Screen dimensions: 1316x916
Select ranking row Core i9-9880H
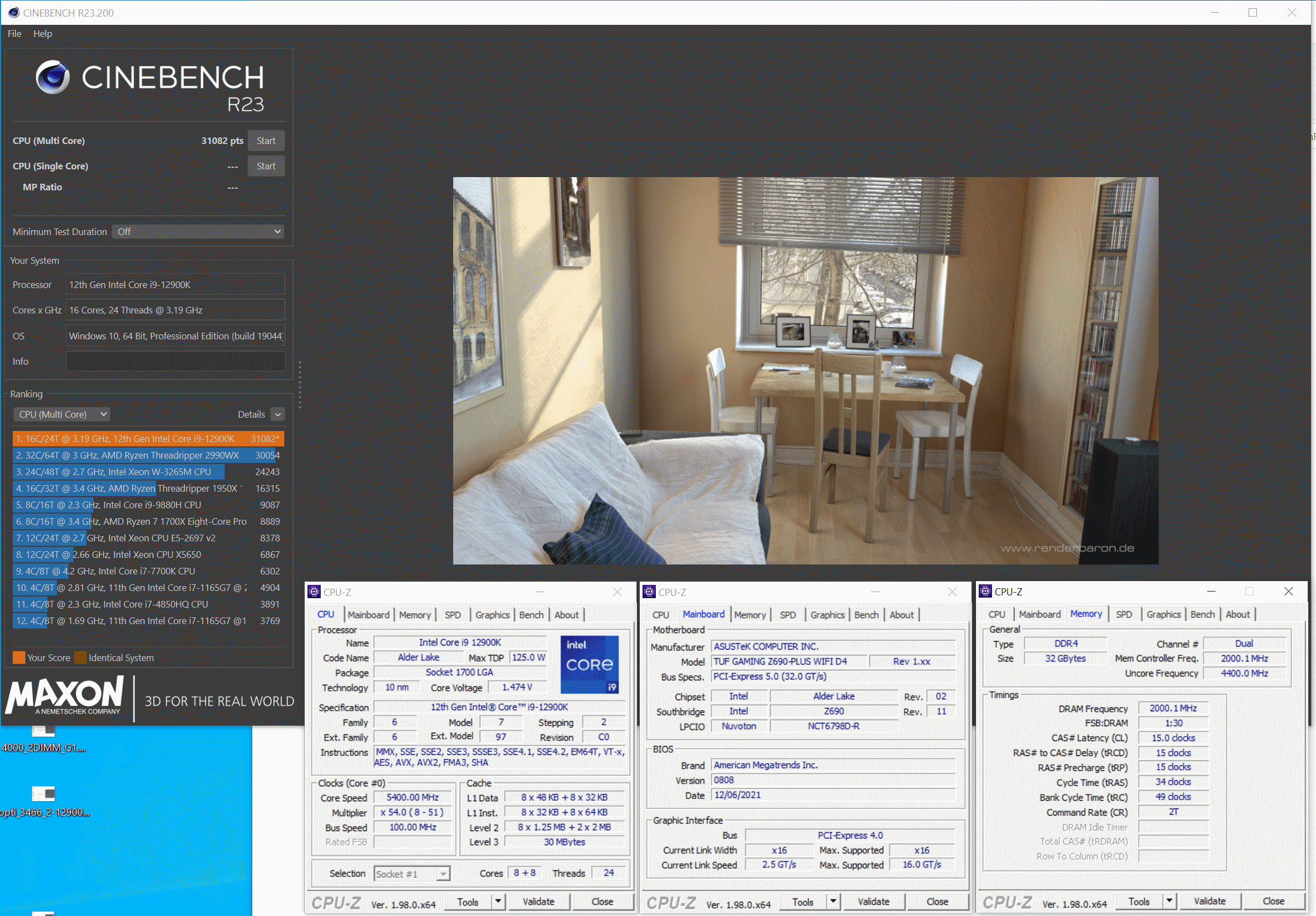pyautogui.click(x=148, y=505)
